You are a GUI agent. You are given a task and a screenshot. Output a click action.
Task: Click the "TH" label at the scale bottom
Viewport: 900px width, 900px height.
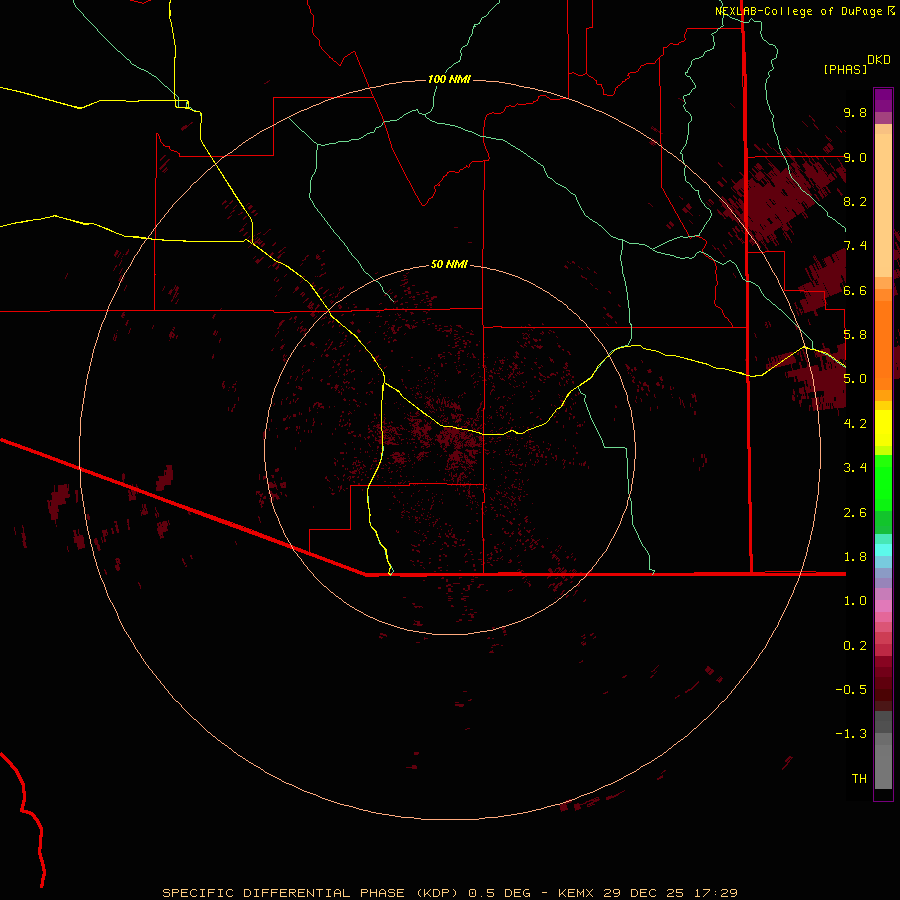point(859,779)
